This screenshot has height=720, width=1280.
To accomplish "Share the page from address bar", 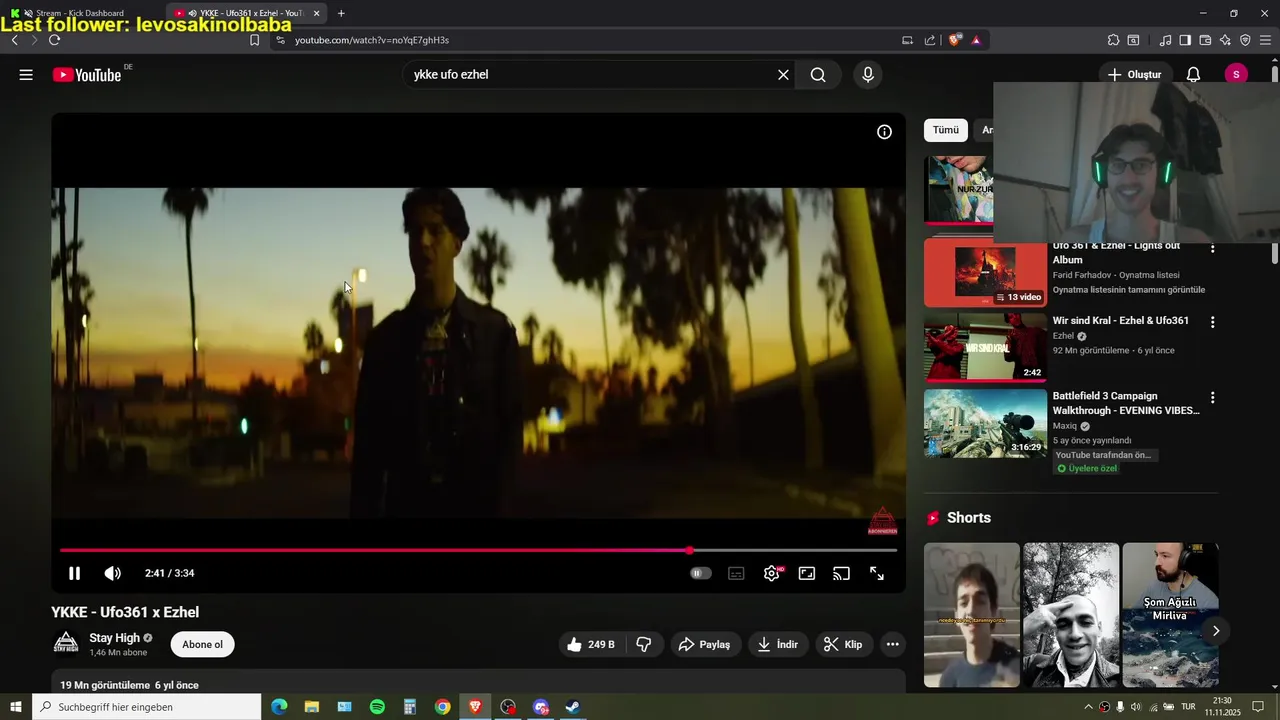I will coord(930,40).
